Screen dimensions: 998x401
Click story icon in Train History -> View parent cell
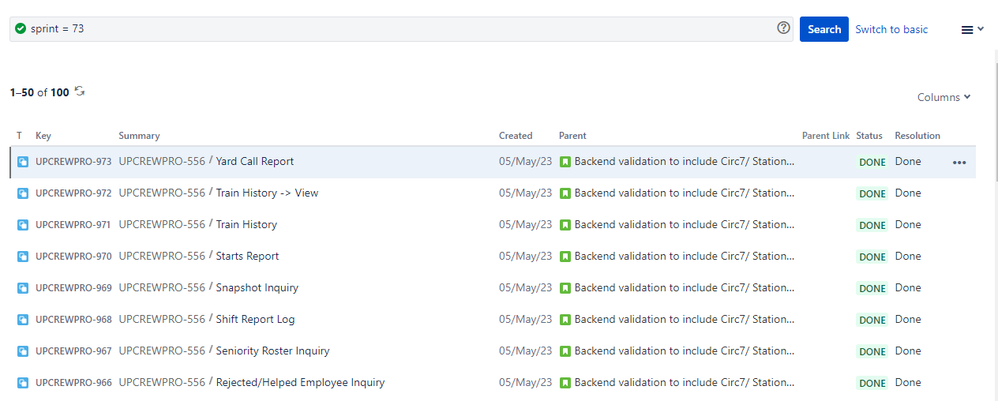tap(565, 193)
